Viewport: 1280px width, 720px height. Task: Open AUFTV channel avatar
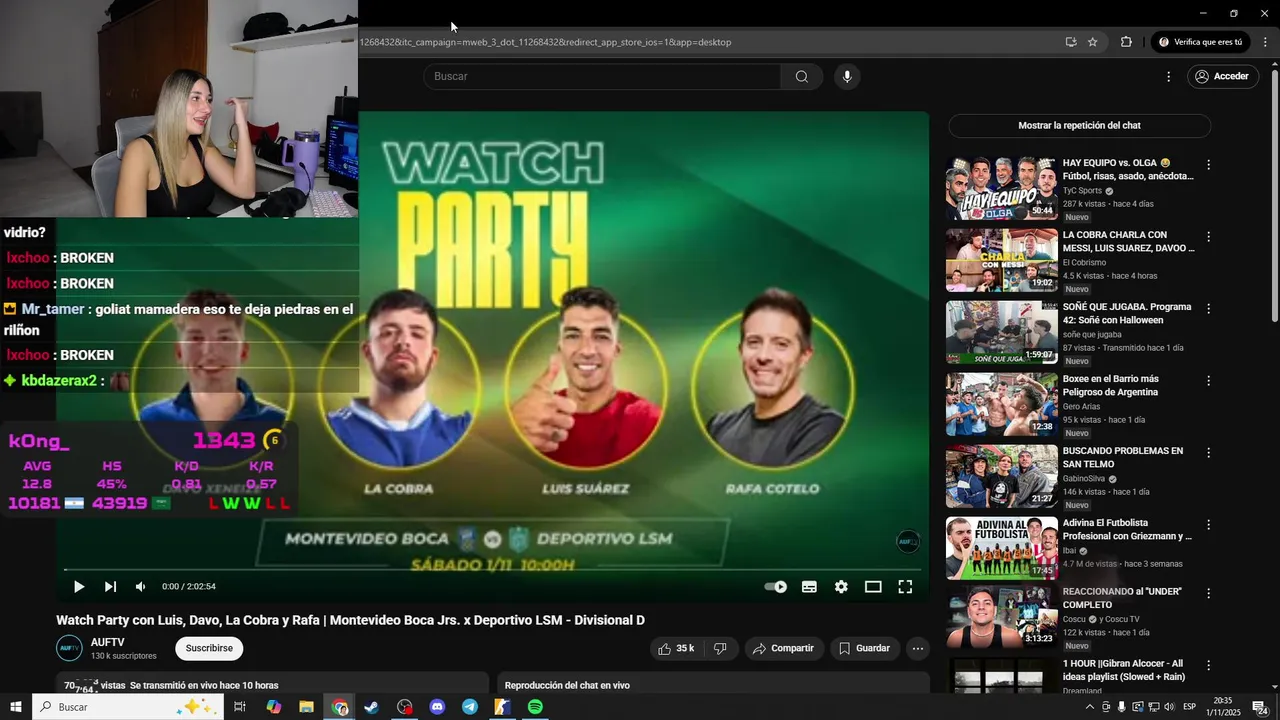point(69,648)
